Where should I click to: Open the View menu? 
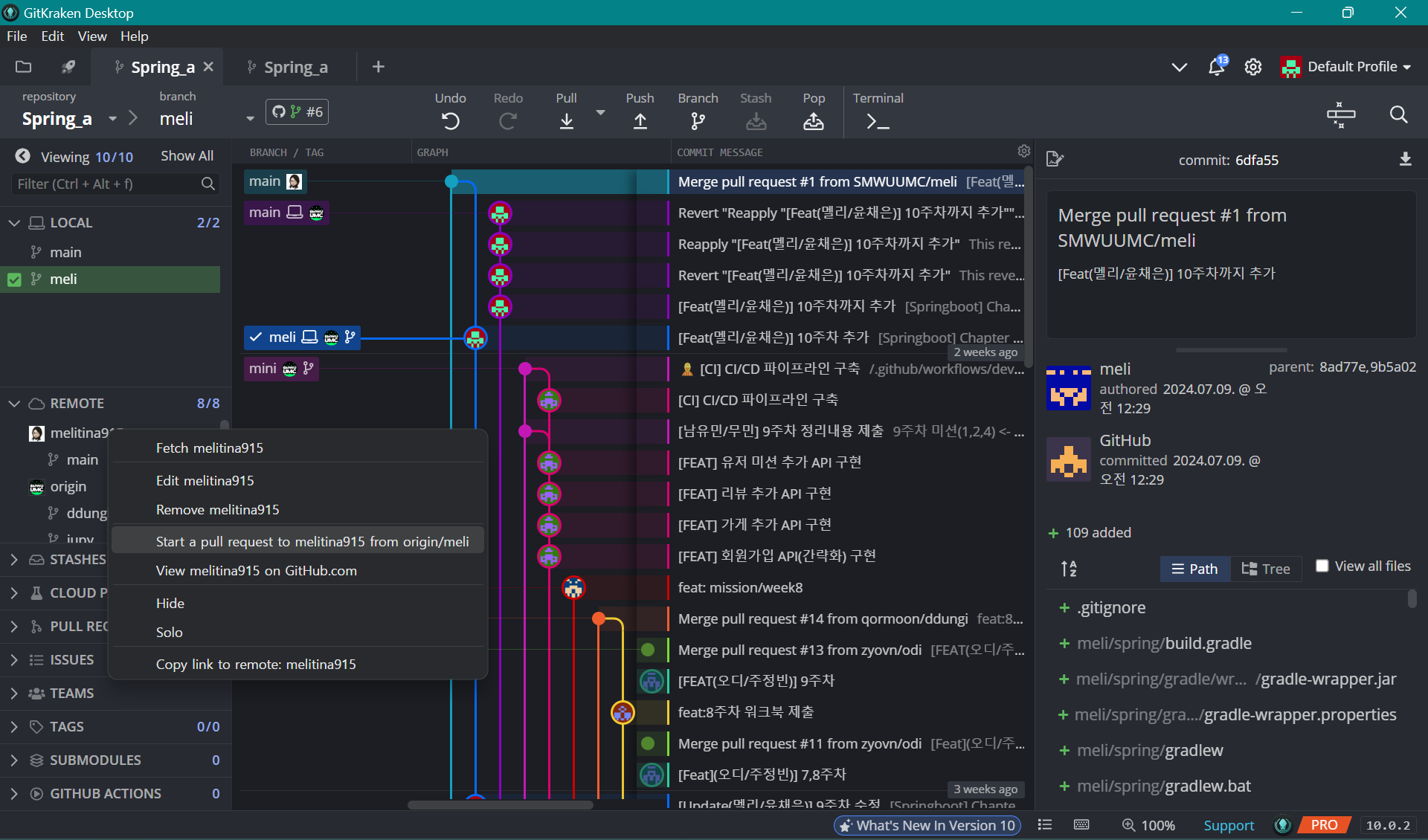coord(91,36)
